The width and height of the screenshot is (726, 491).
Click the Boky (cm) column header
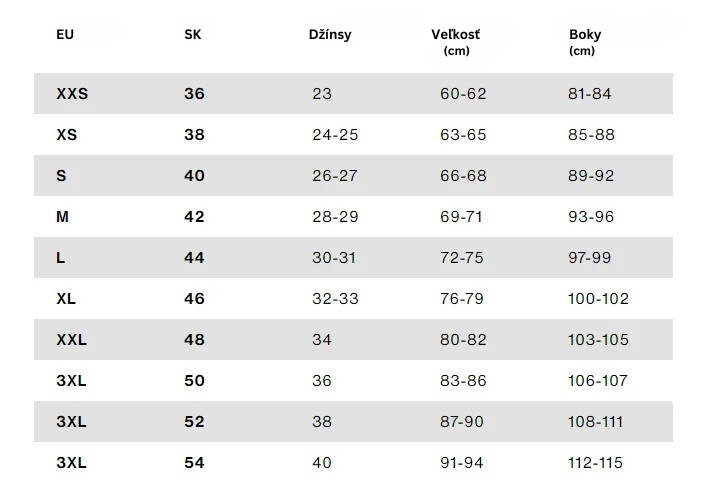coord(585,42)
